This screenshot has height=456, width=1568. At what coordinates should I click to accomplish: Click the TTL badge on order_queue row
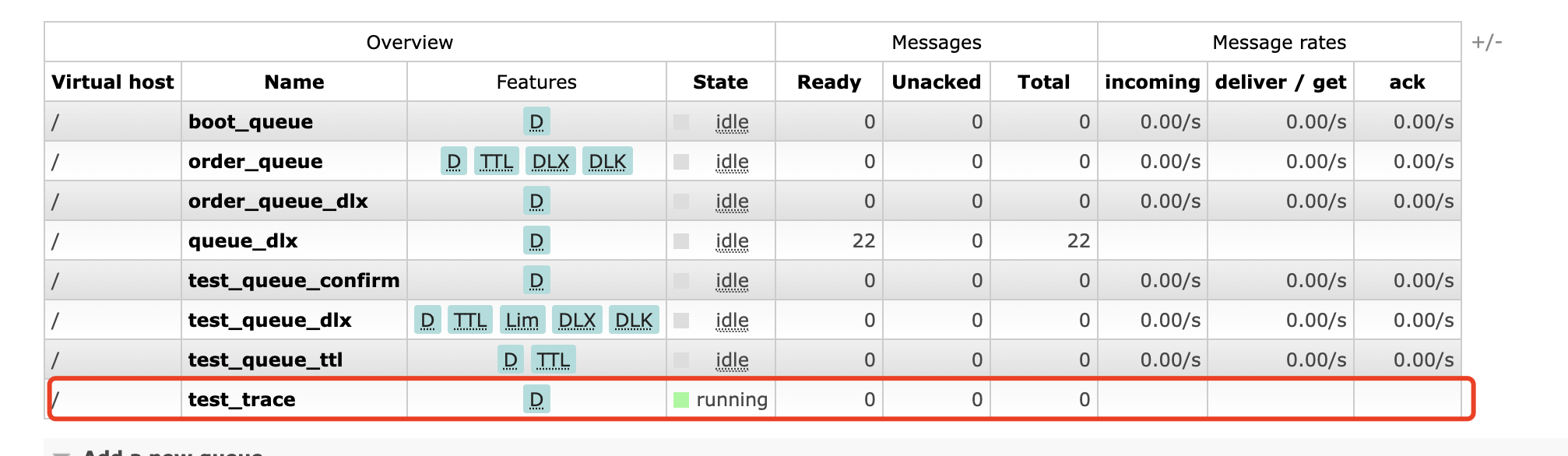click(x=496, y=162)
